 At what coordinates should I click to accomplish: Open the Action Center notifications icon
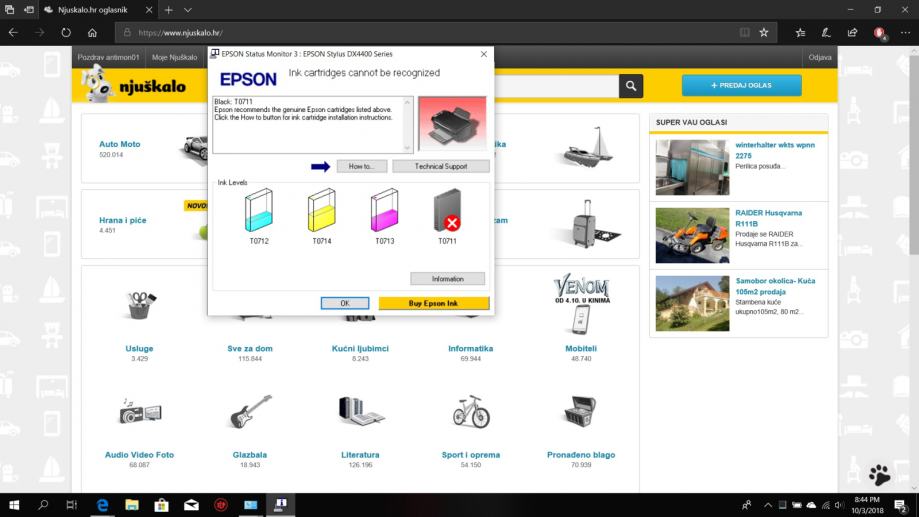901,505
